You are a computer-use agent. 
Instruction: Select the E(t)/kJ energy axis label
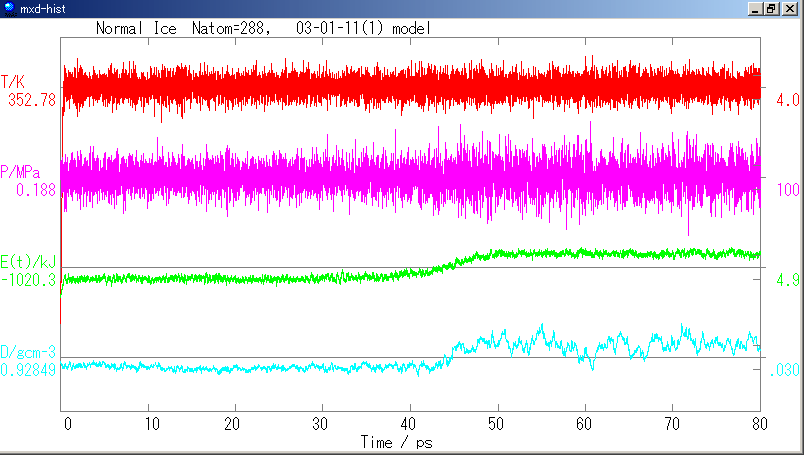[29, 263]
